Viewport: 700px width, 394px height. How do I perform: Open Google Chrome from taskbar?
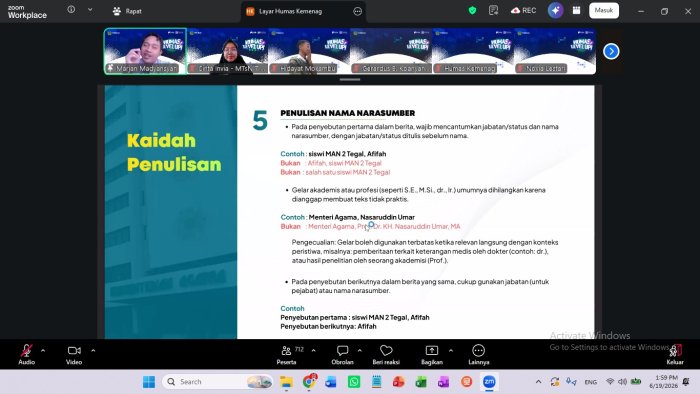coord(308,382)
